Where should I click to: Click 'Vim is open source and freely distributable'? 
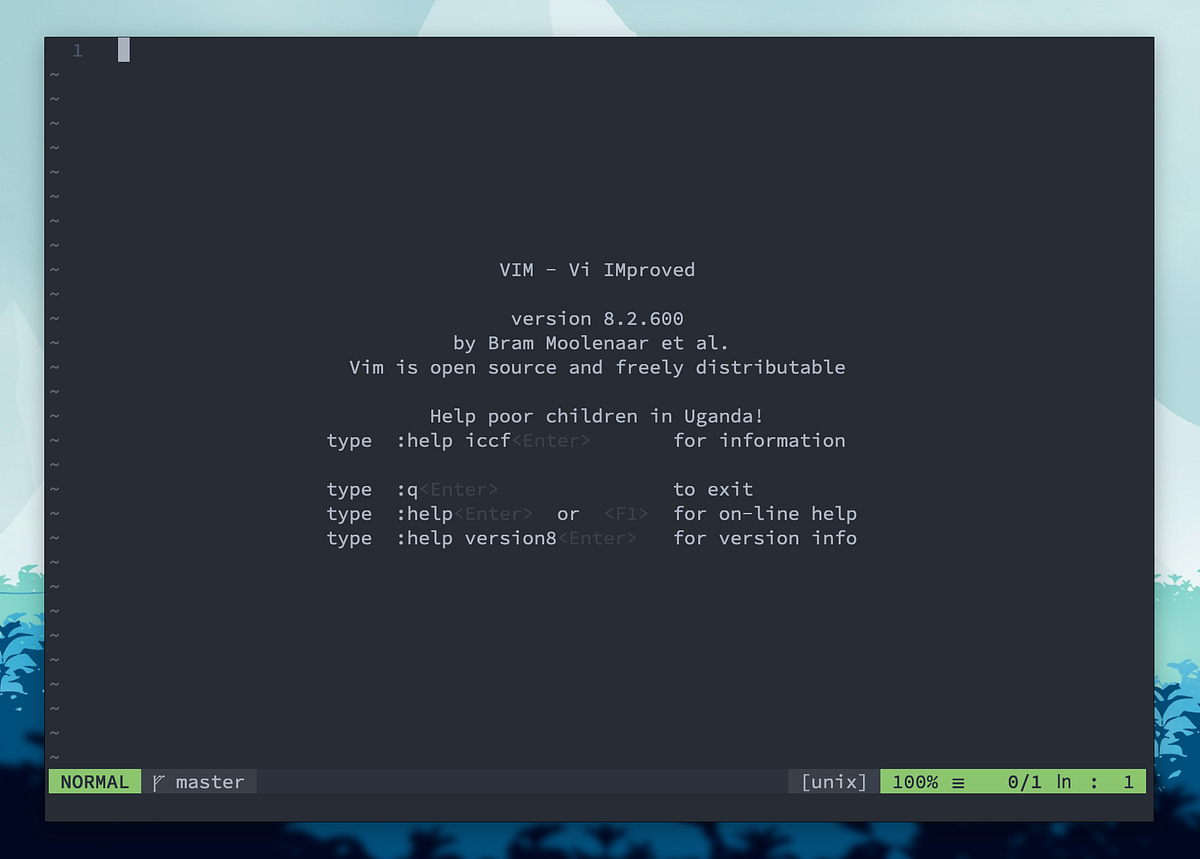click(597, 368)
